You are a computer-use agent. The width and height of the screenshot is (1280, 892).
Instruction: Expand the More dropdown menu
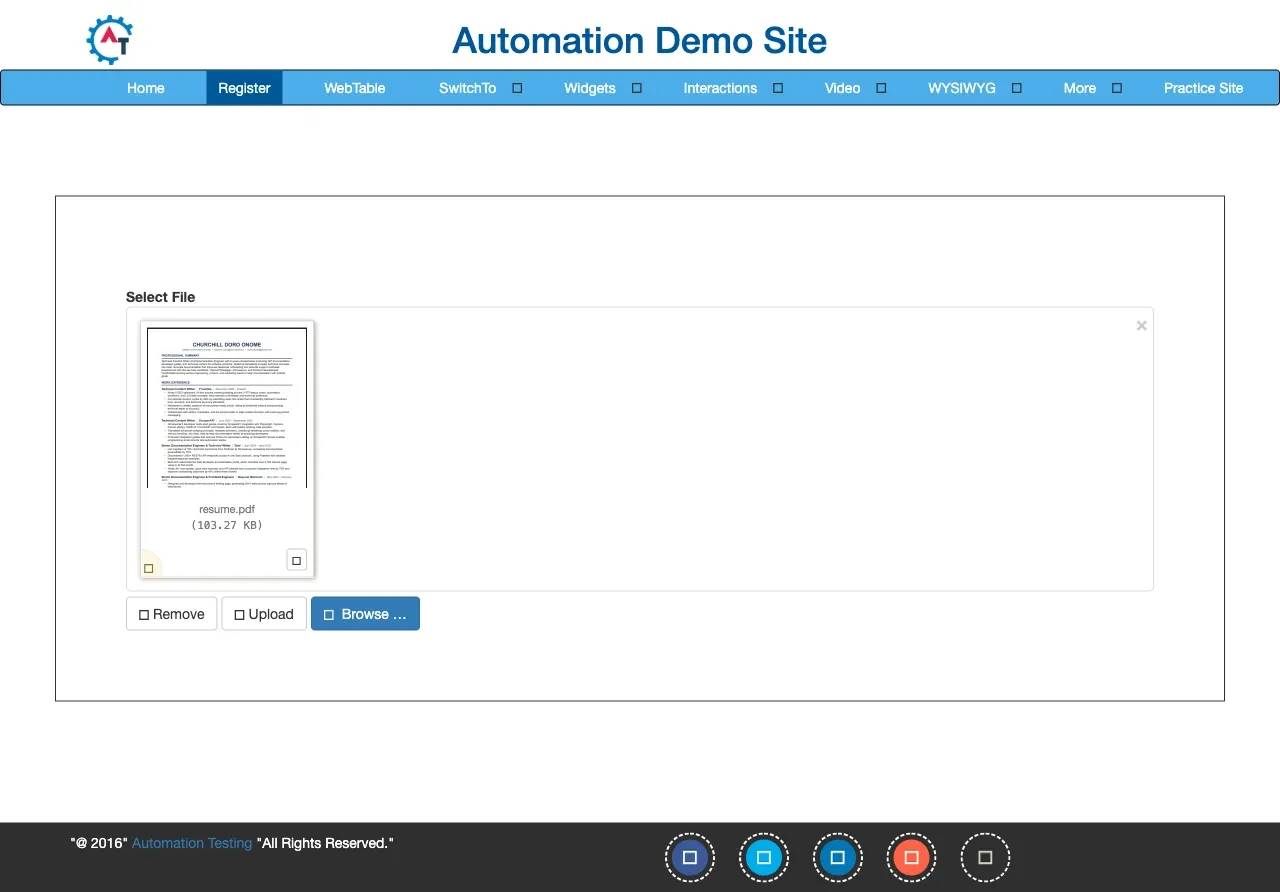click(x=1092, y=88)
